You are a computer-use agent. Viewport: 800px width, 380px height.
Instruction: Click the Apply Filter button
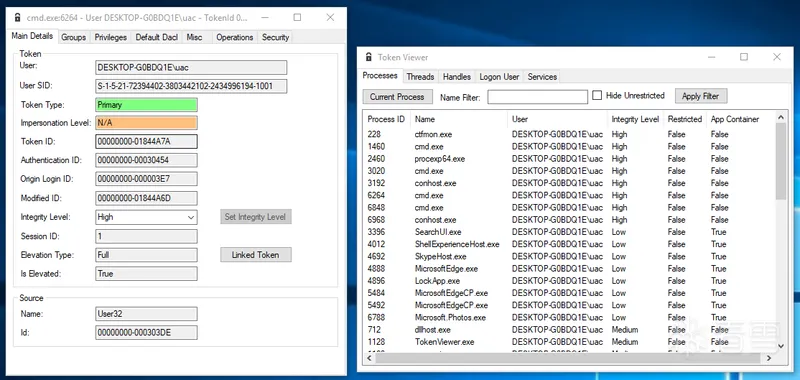(x=701, y=96)
